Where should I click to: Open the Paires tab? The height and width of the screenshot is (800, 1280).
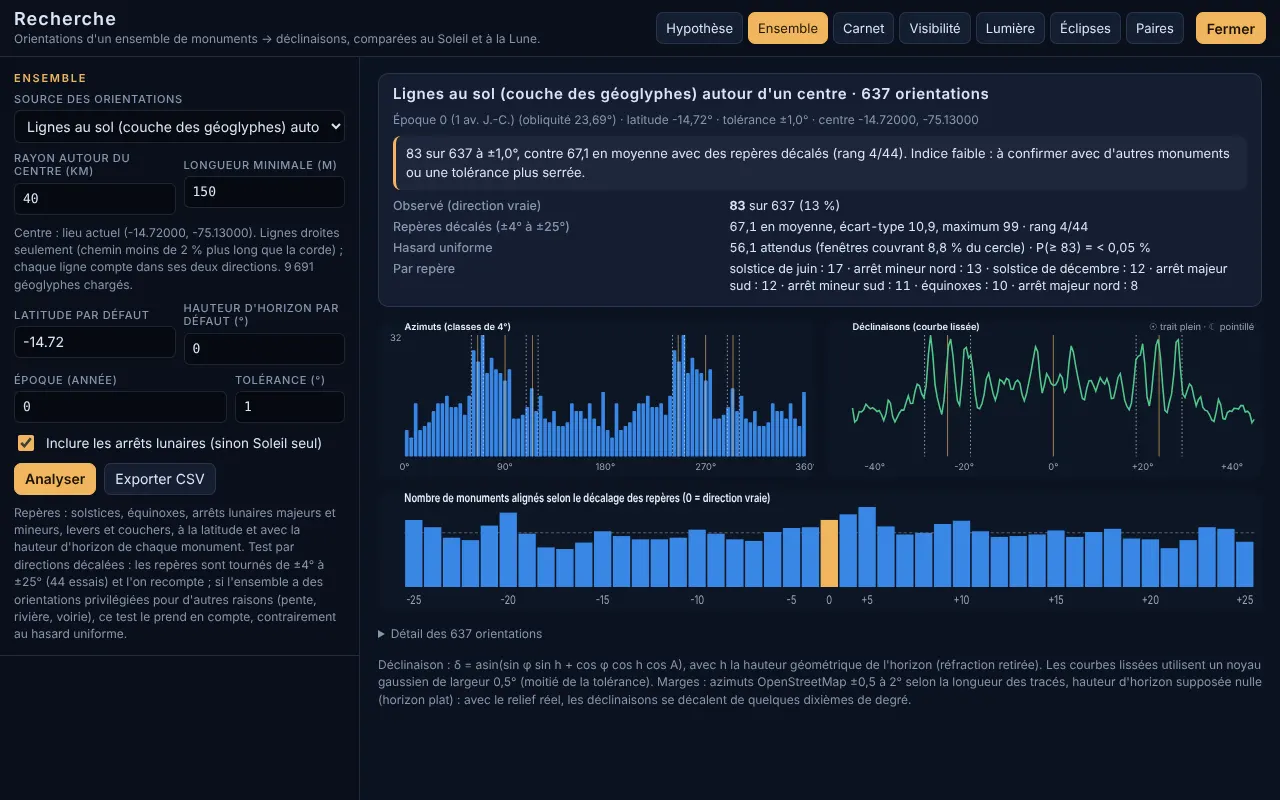tap(1155, 28)
